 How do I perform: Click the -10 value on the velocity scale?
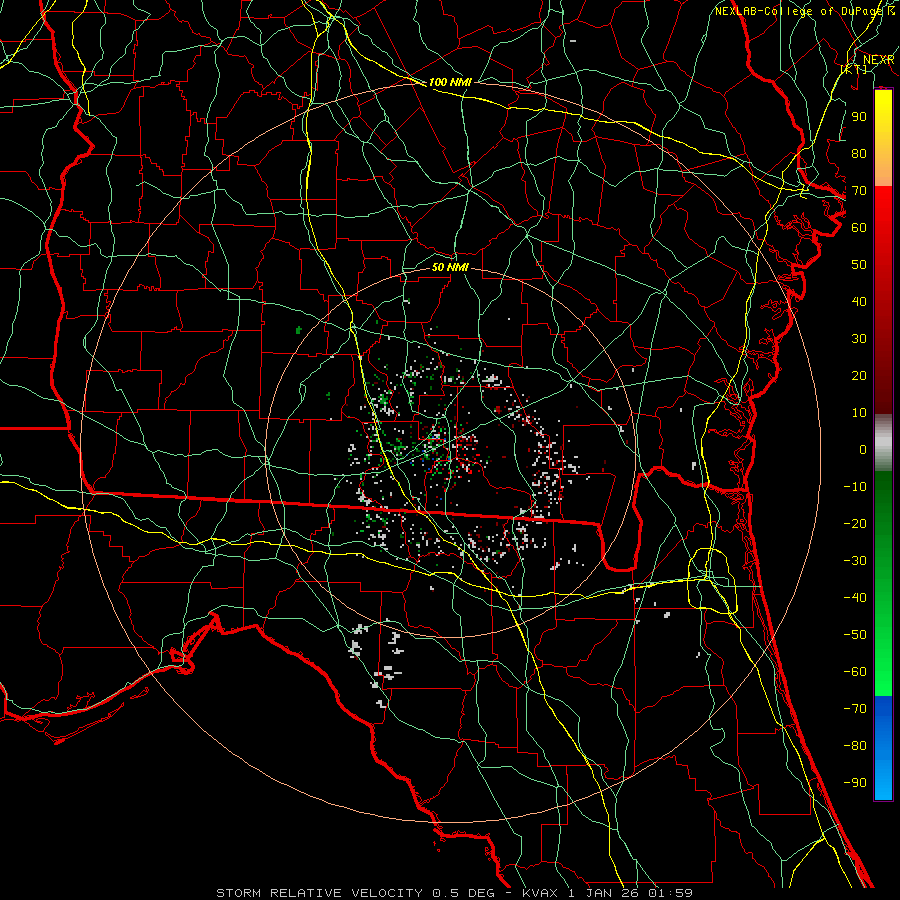pyautogui.click(x=855, y=487)
